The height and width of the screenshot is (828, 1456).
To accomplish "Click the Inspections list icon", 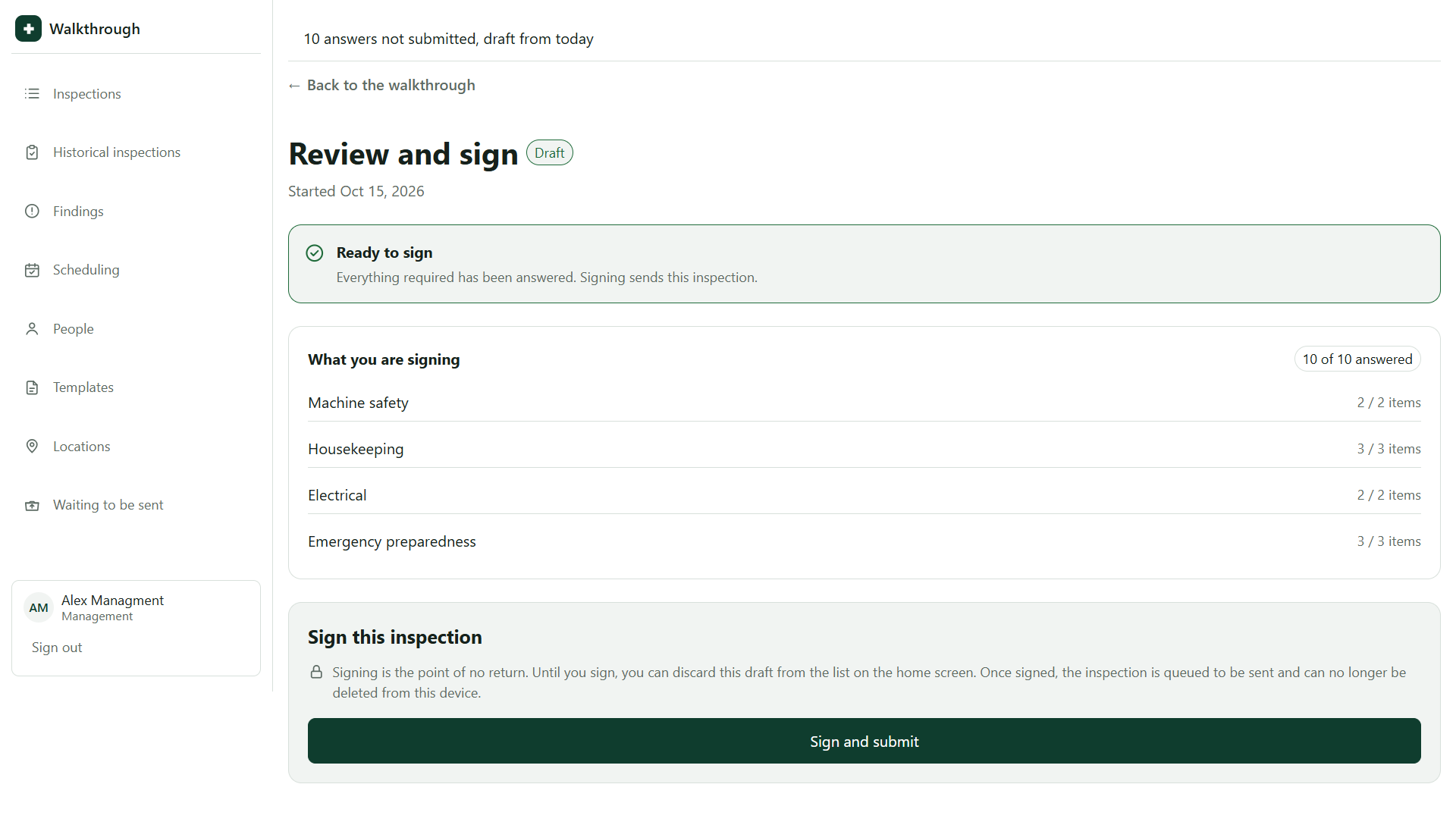I will (32, 94).
